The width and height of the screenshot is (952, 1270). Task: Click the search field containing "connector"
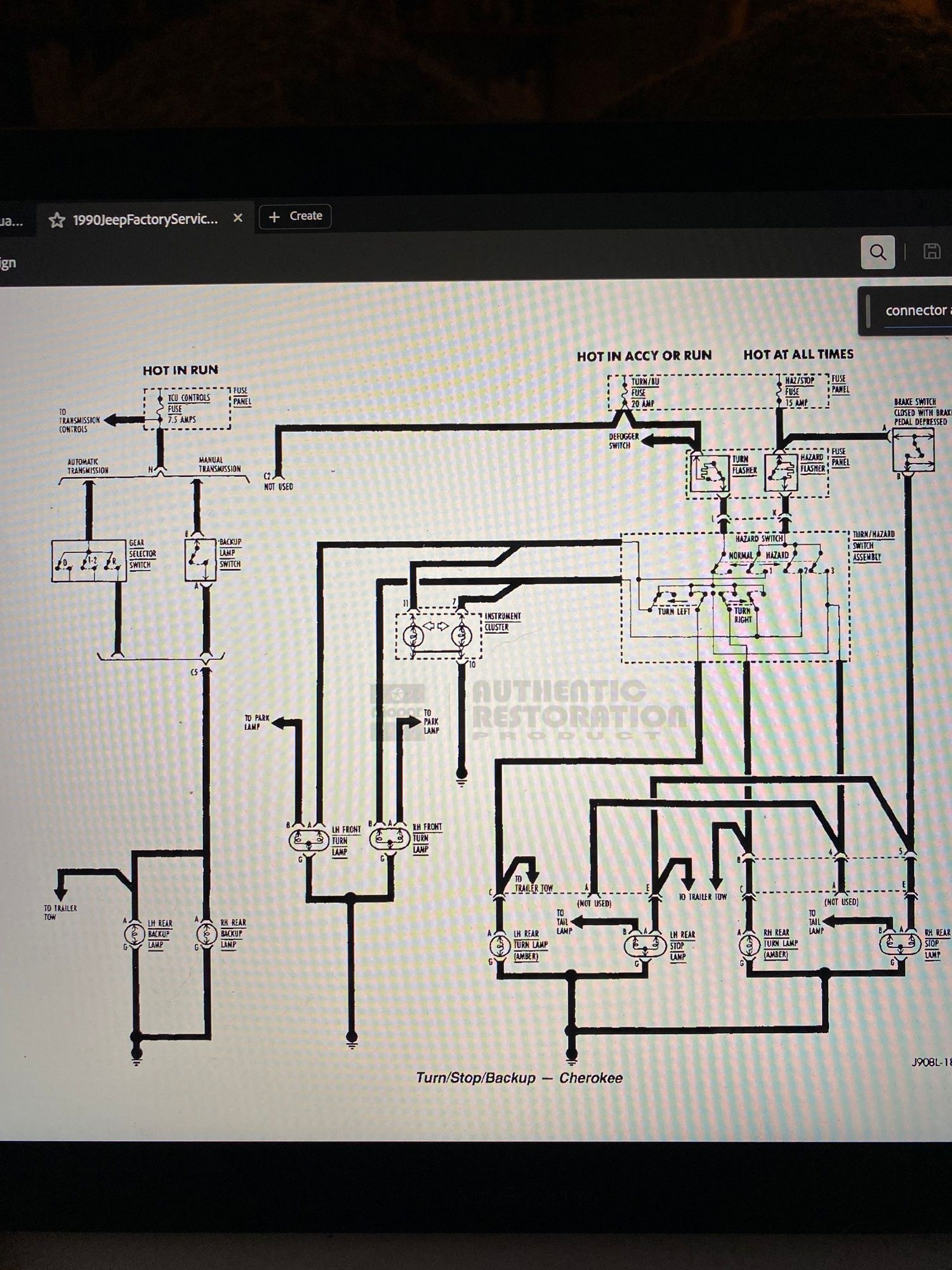tap(914, 311)
